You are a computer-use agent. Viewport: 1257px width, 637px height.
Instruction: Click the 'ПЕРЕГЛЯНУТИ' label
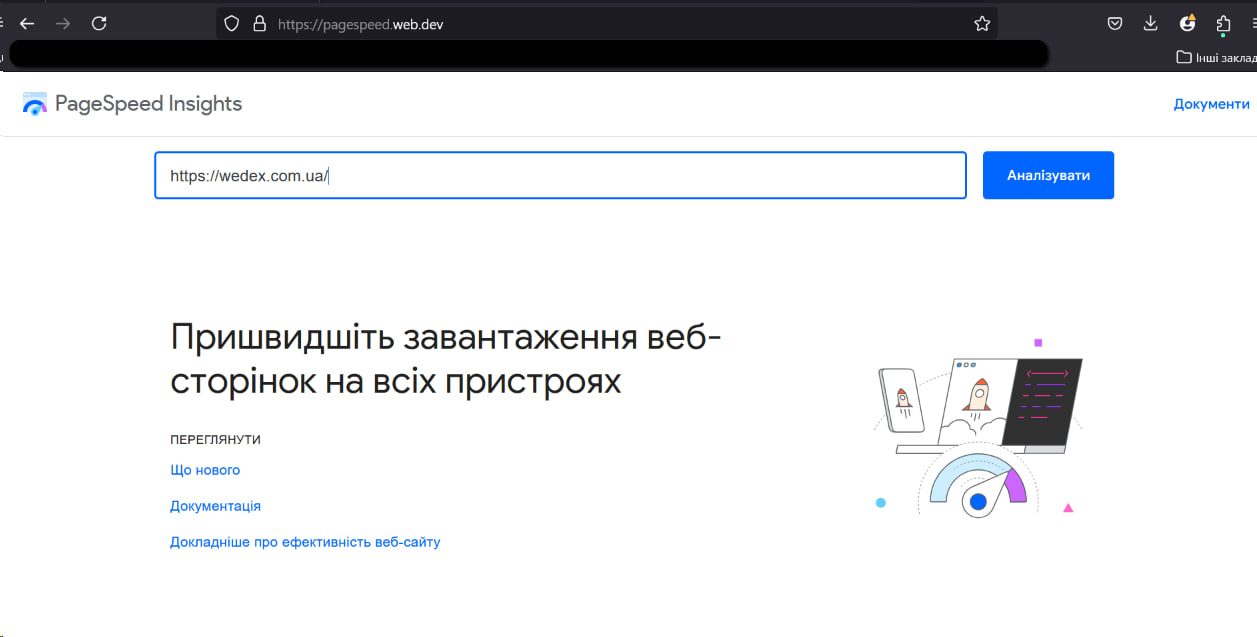[215, 440]
